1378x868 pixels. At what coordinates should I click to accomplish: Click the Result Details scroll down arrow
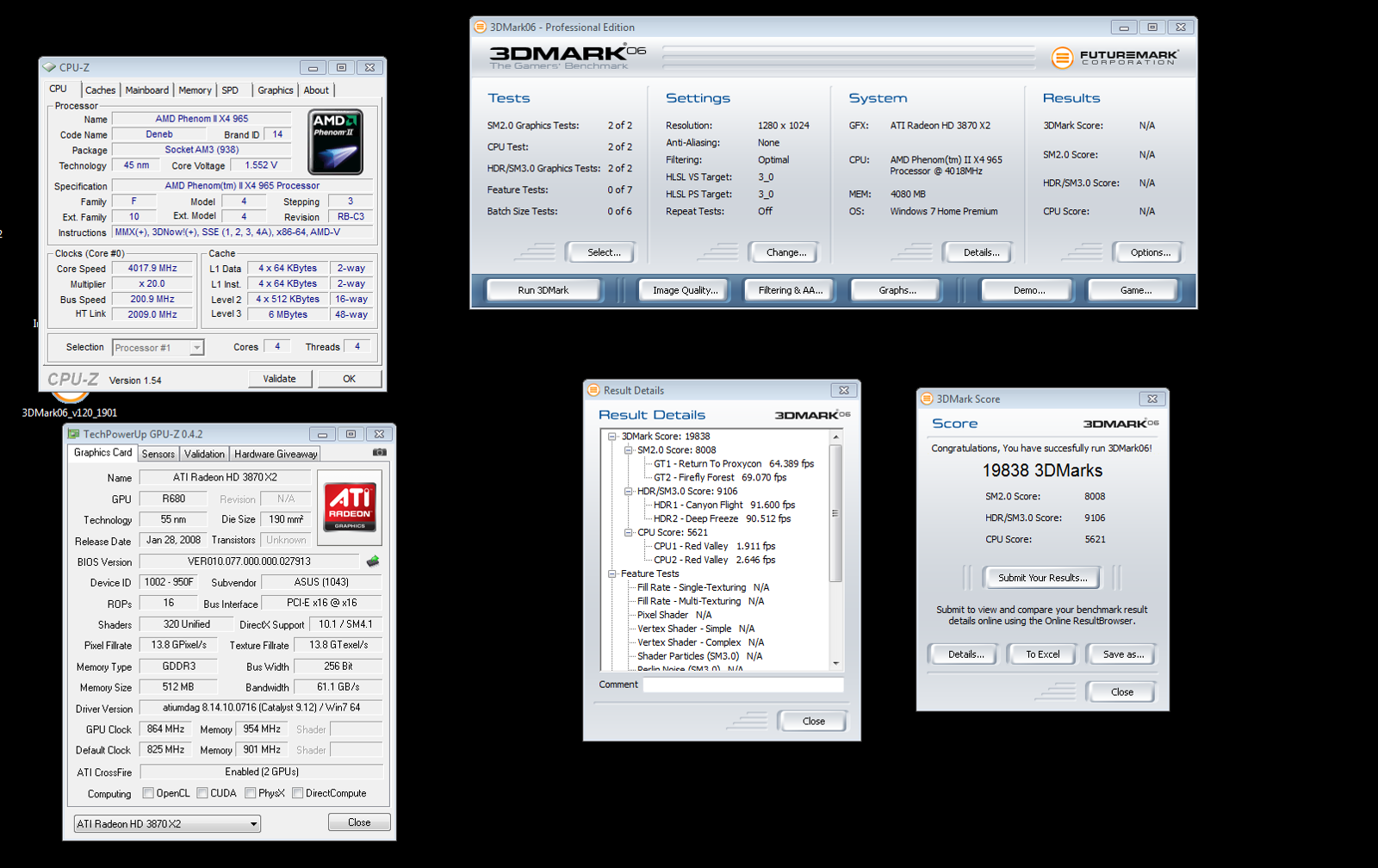coord(835,664)
